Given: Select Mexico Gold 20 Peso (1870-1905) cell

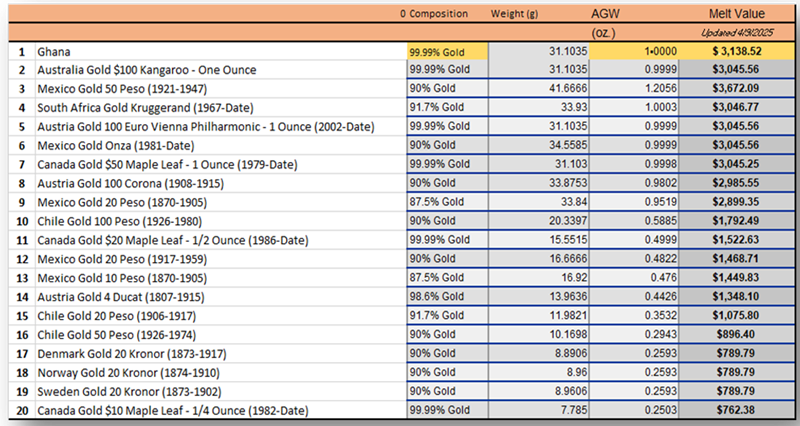Looking at the screenshot, I should pyautogui.click(x=221, y=202).
